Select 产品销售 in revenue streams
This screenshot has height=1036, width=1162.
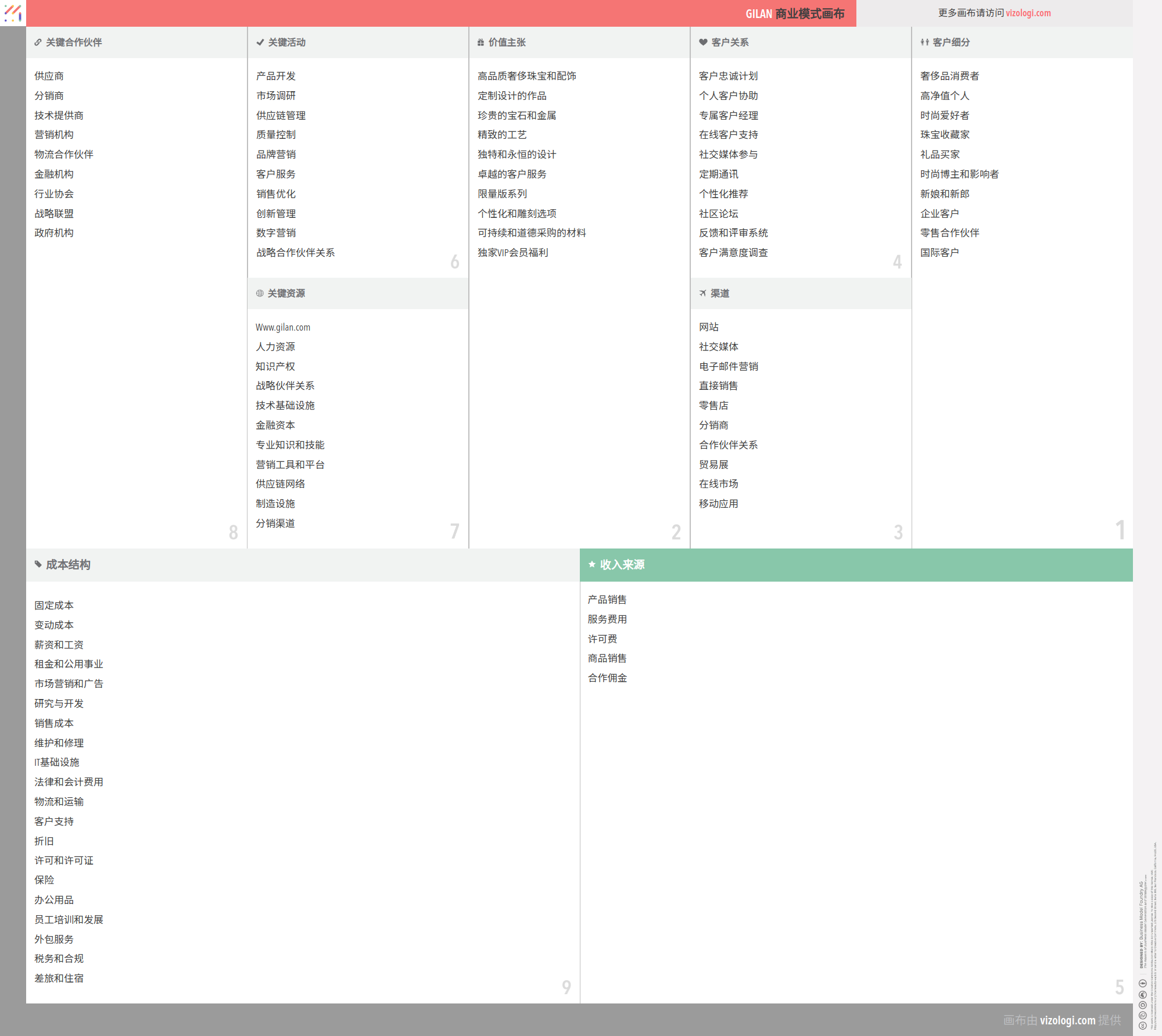point(607,600)
